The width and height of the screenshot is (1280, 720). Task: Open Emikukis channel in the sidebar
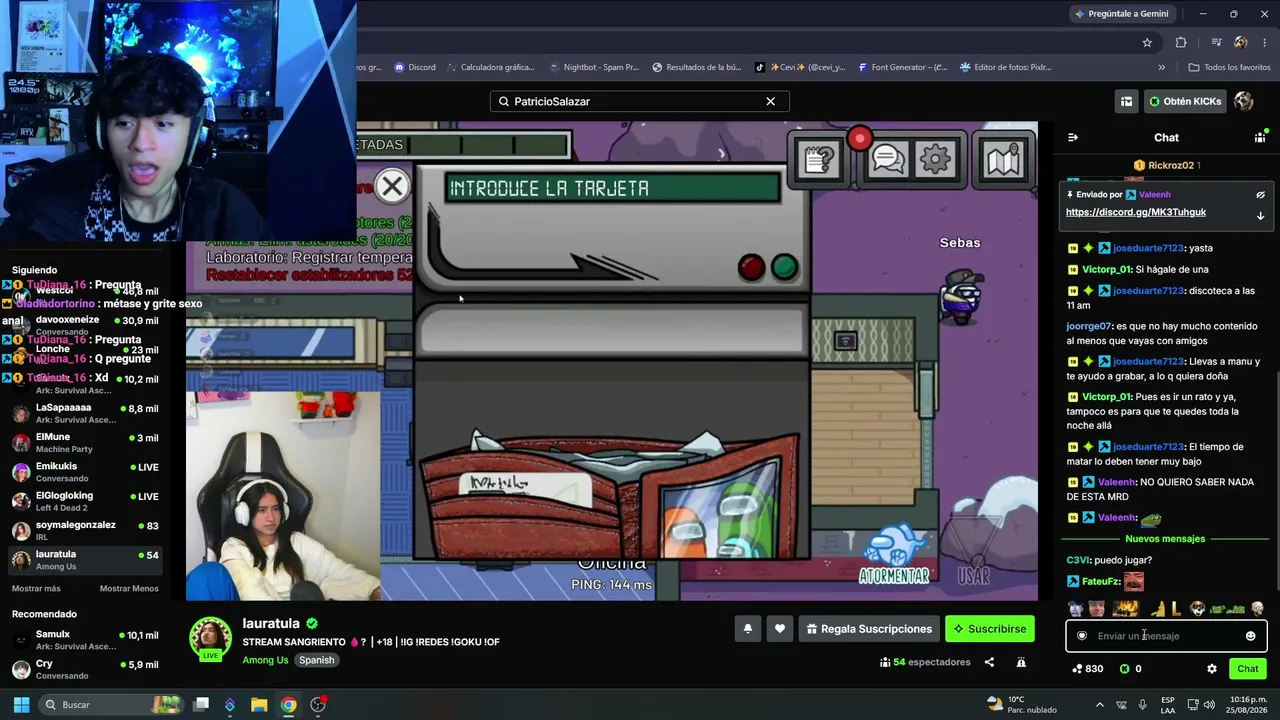tap(84, 472)
